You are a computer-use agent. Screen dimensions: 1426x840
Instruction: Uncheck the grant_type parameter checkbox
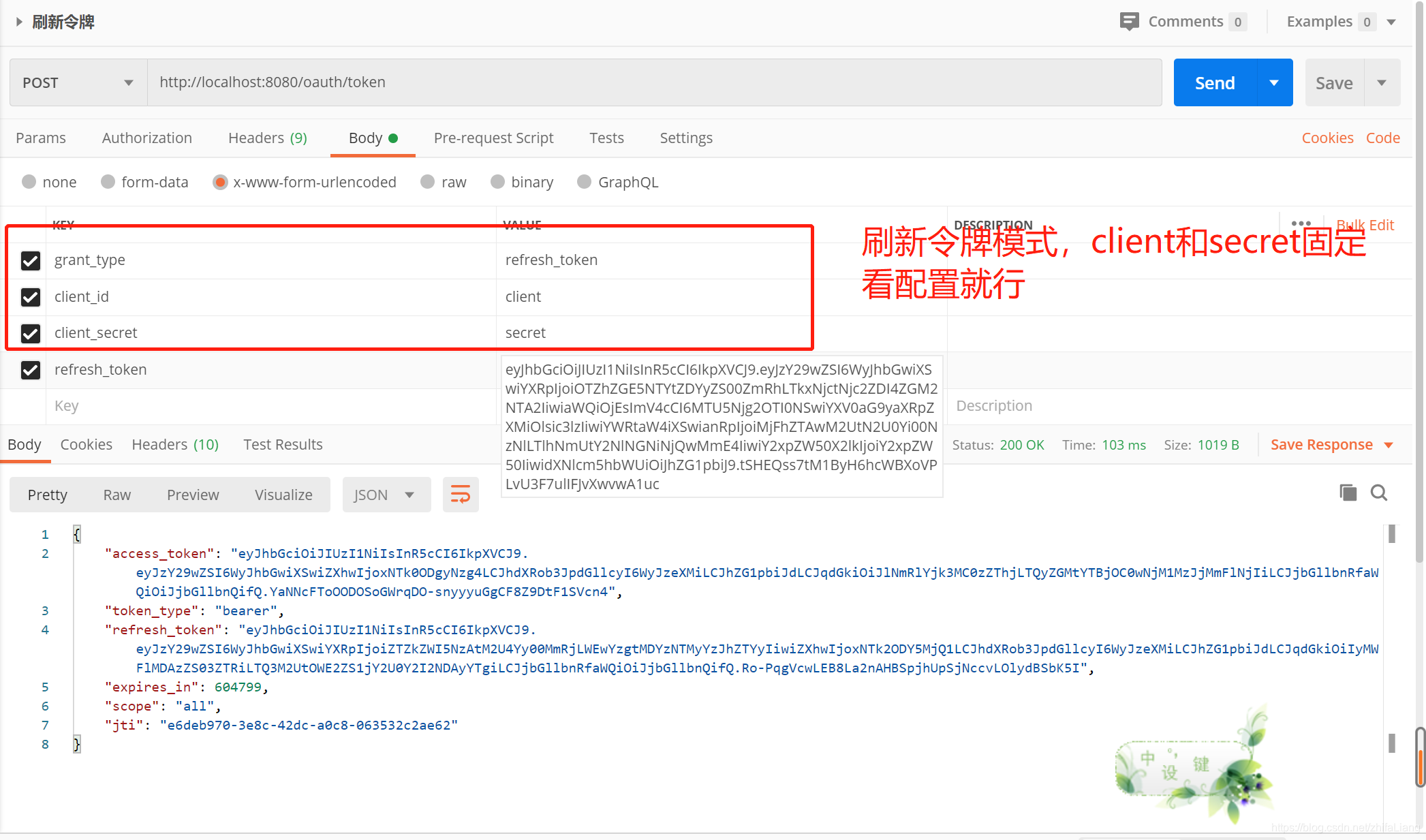click(31, 260)
